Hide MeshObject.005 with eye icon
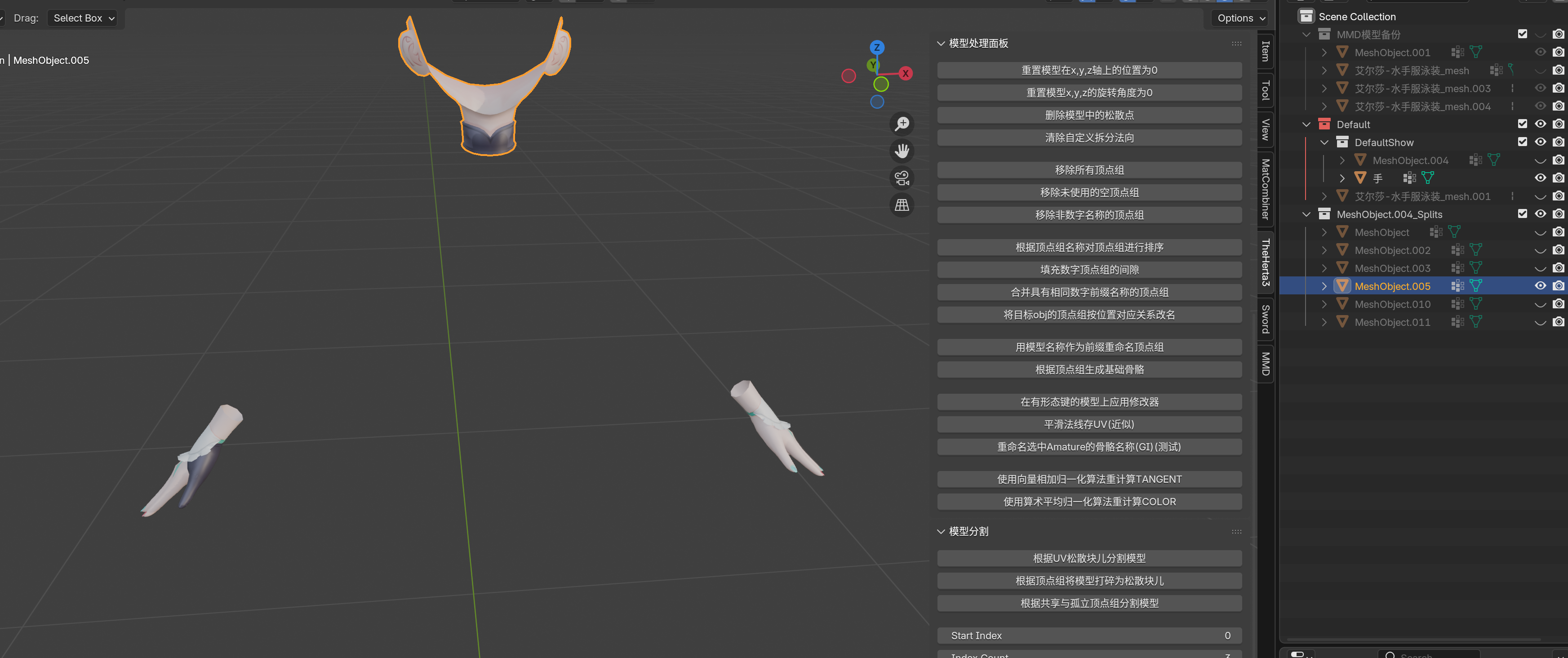 [1540, 286]
